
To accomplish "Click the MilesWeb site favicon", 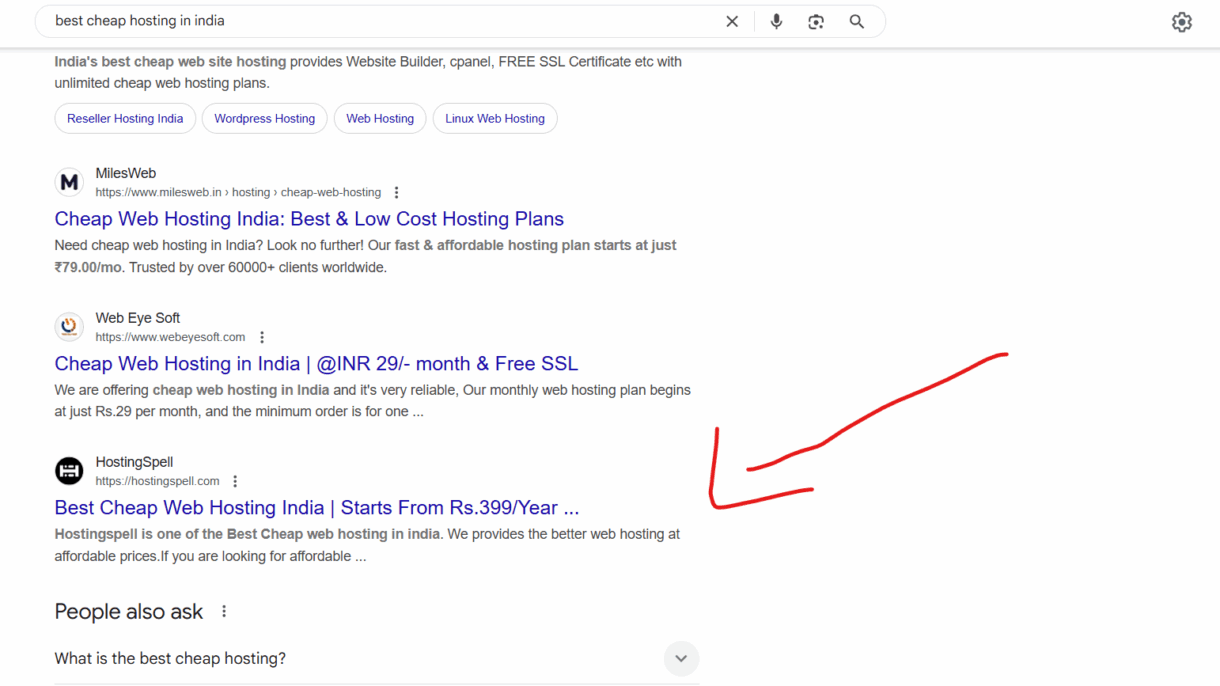I will (x=69, y=182).
